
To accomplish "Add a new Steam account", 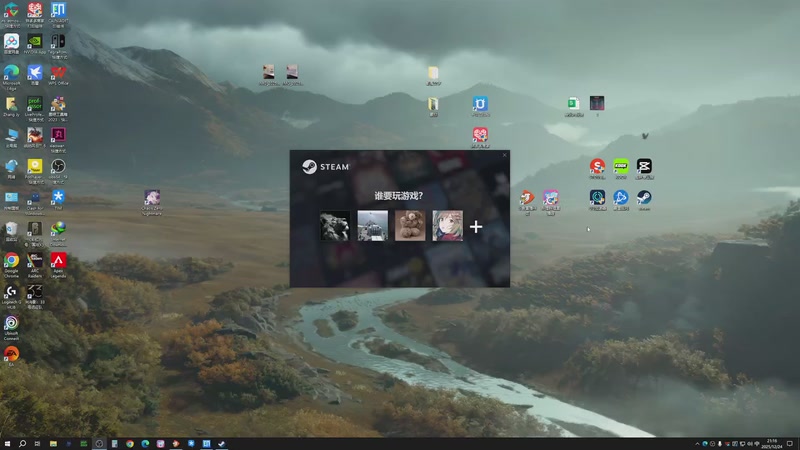I will [x=476, y=227].
